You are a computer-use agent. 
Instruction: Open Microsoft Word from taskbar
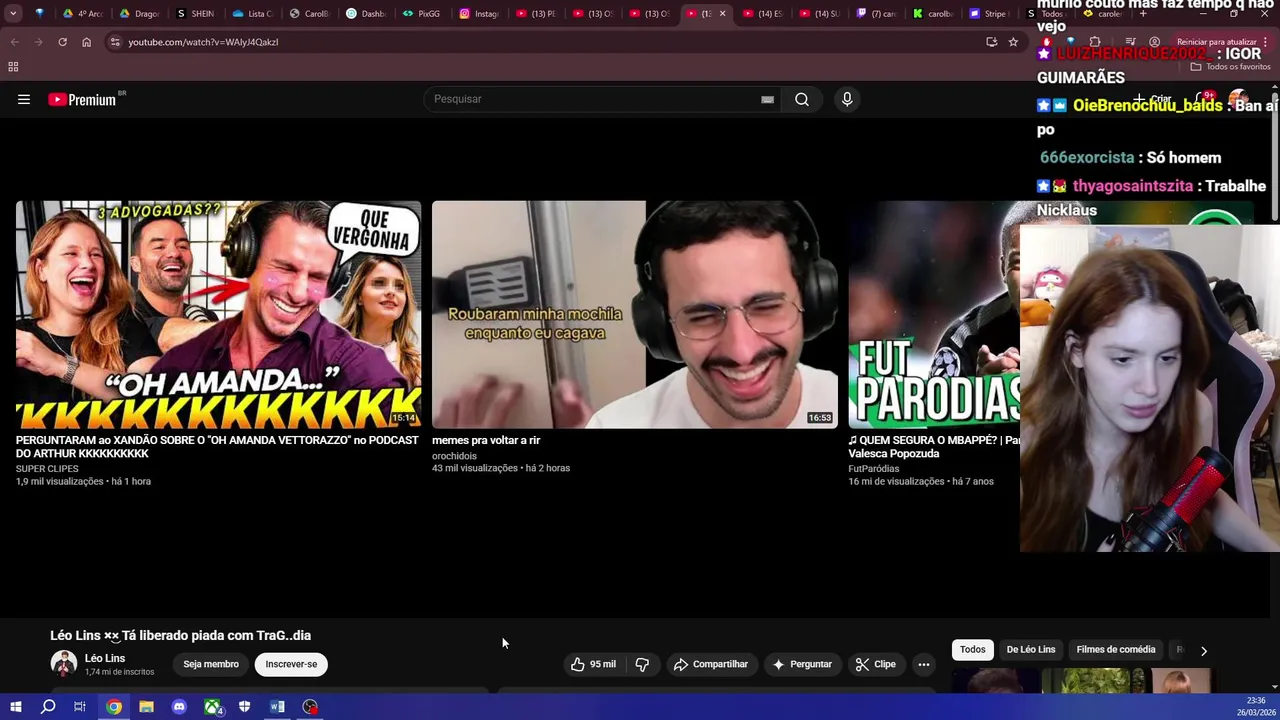pos(277,707)
